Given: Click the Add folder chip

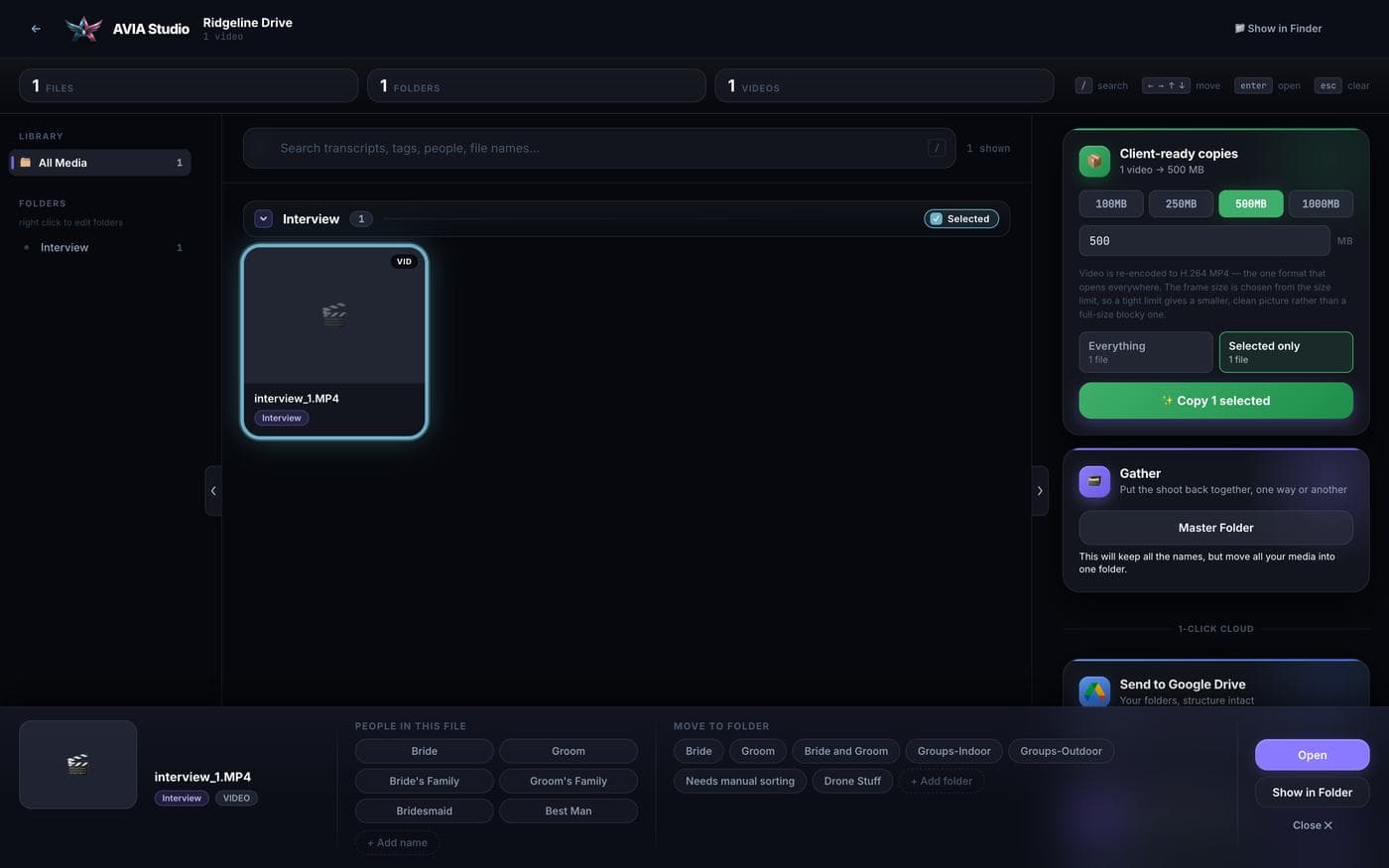Looking at the screenshot, I should coord(942,781).
